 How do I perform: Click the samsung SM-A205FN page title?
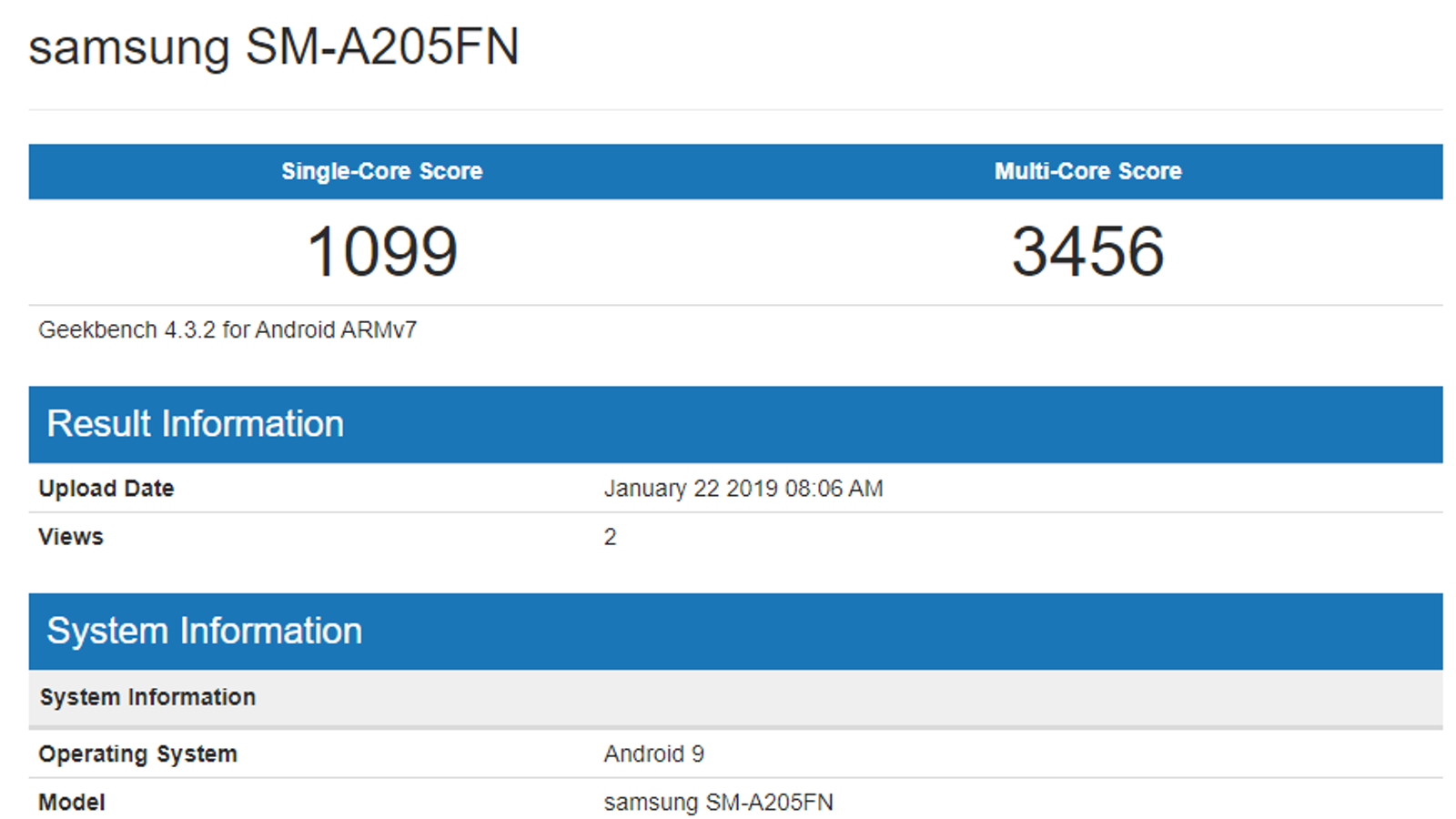click(273, 47)
